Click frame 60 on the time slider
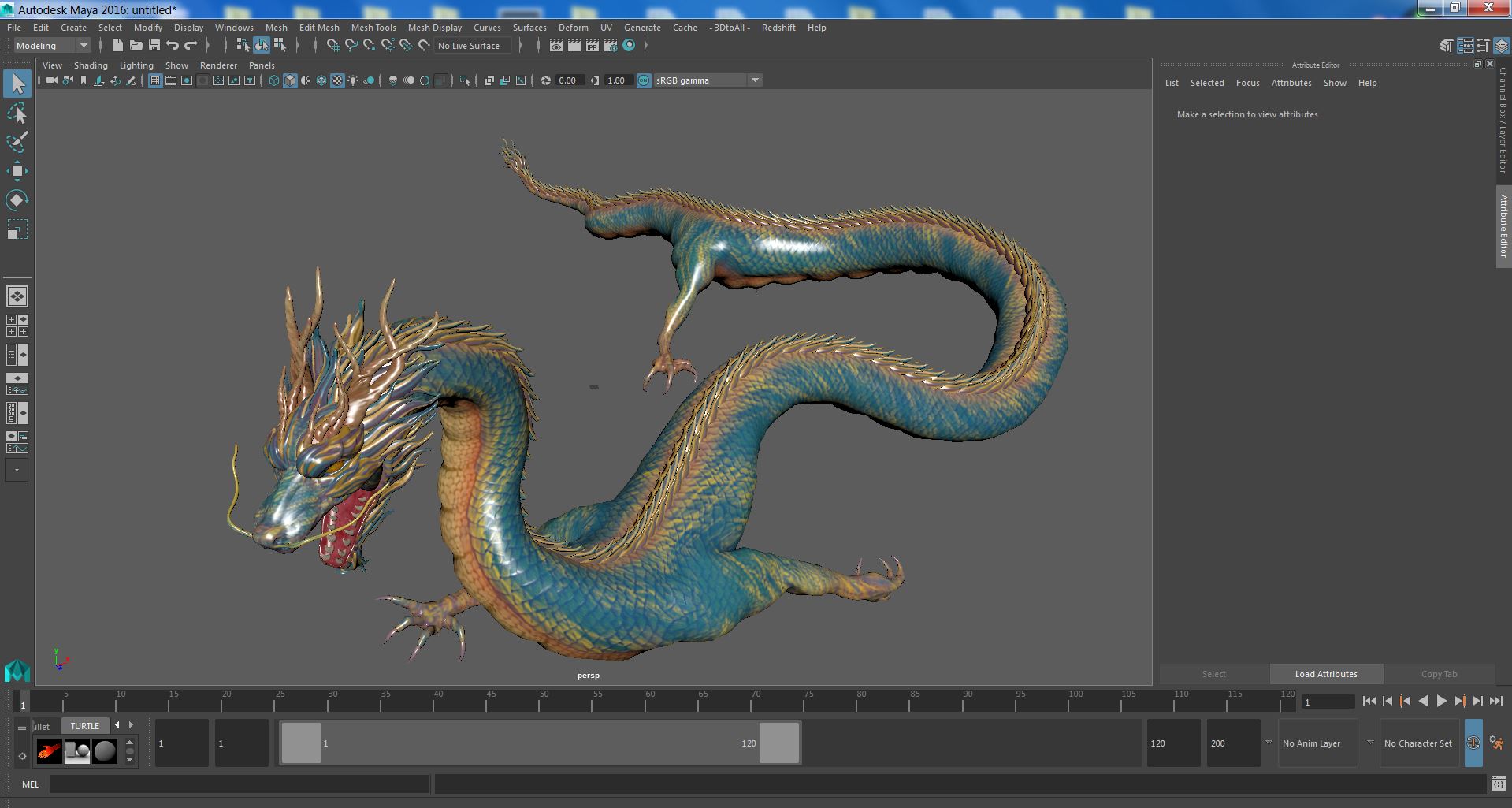Screen dimensions: 1512x808 click(650, 701)
